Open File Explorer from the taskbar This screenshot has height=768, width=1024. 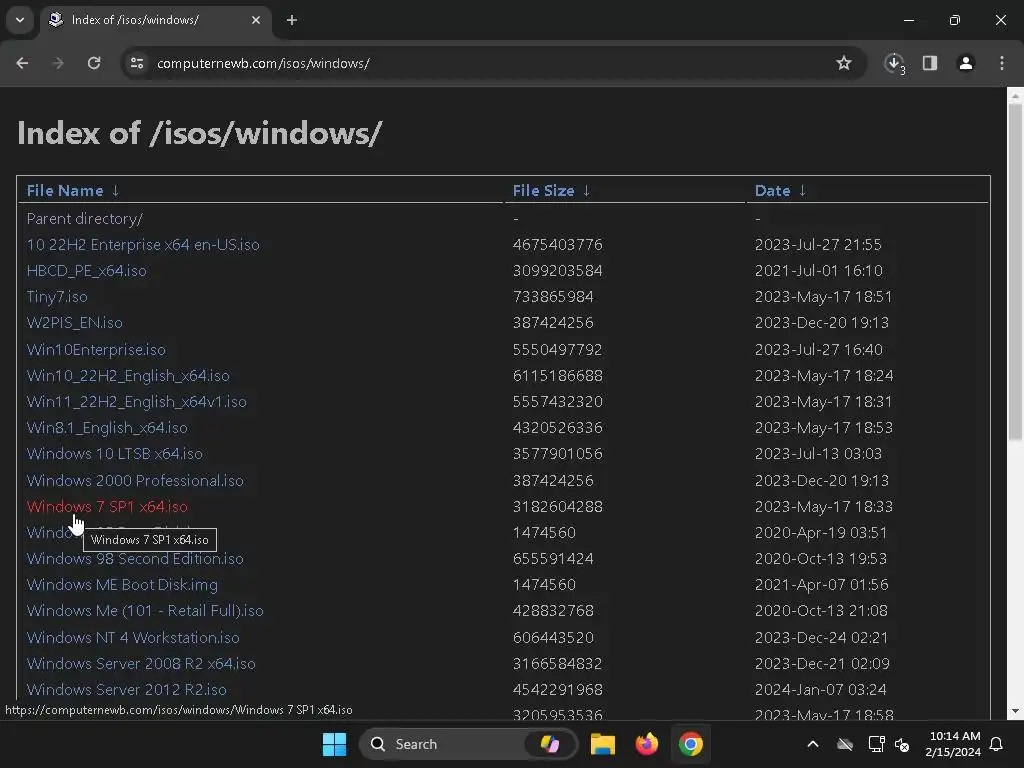(603, 744)
